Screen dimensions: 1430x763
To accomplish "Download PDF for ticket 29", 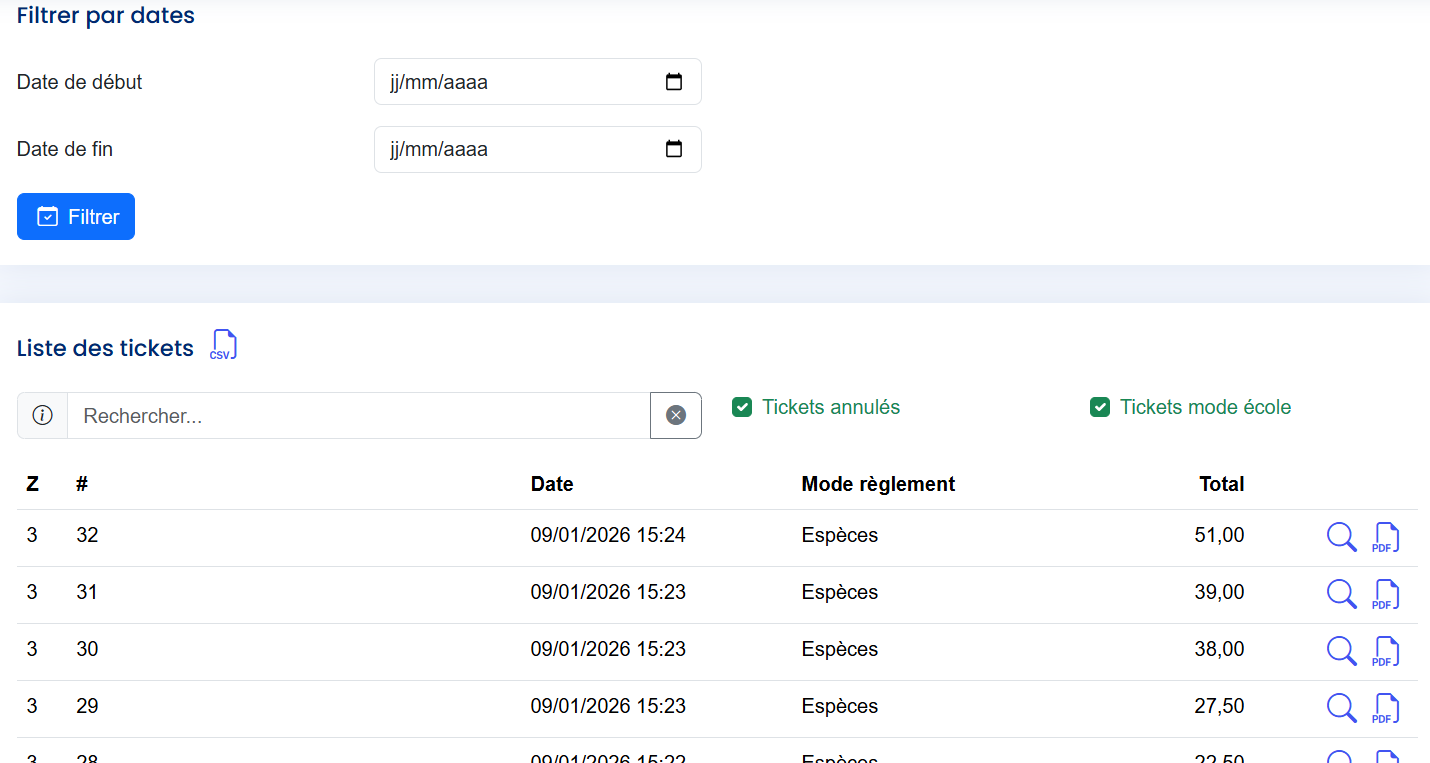I will pos(1385,708).
